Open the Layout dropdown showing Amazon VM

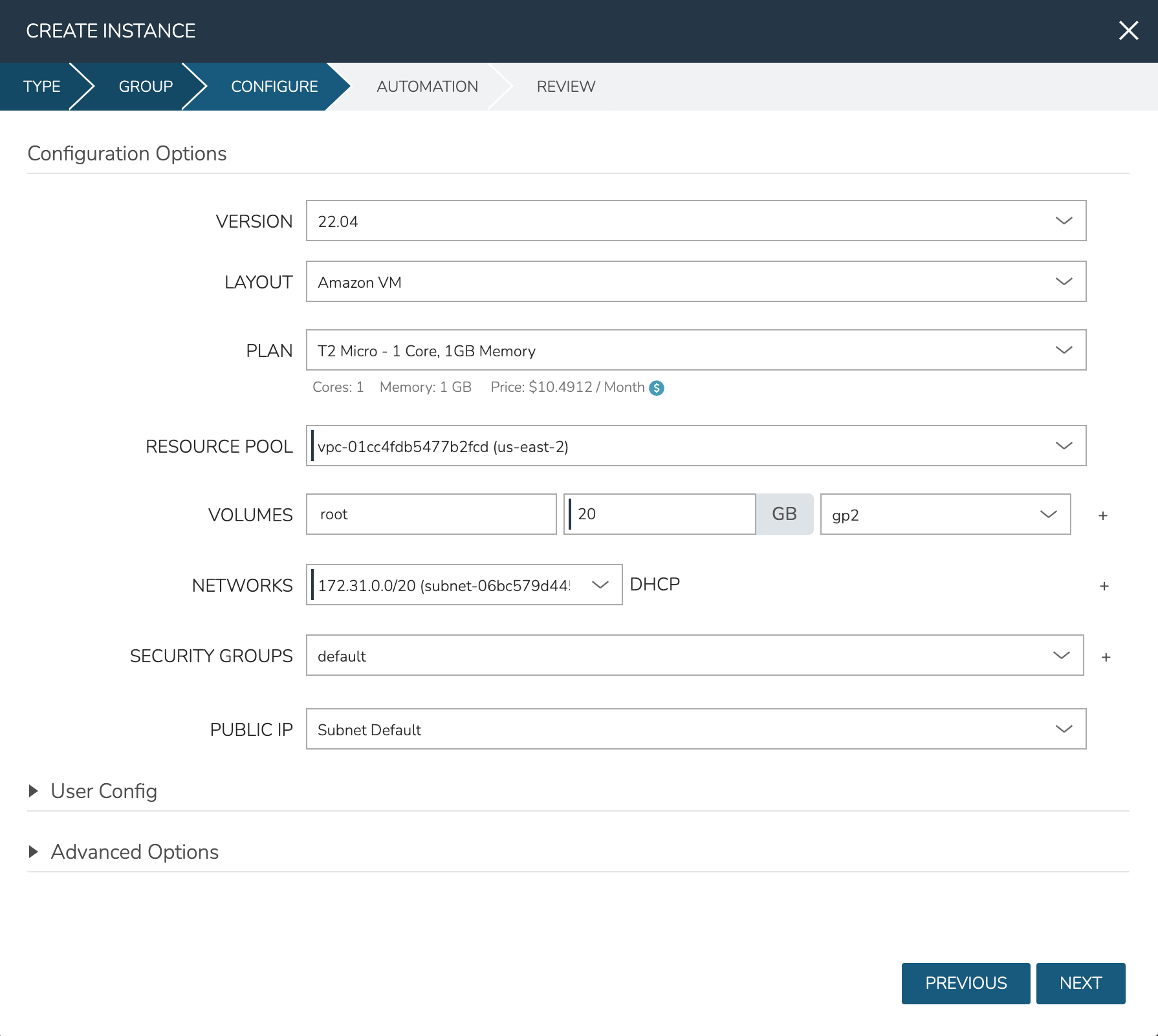click(695, 282)
